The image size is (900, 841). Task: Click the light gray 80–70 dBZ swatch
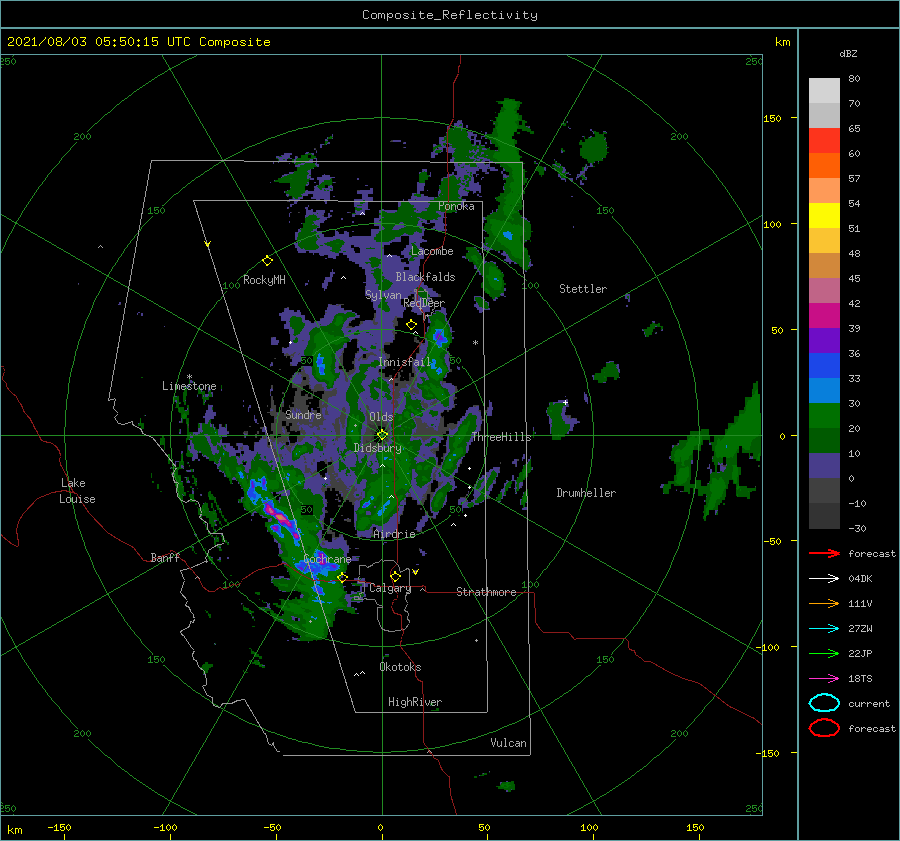(824, 91)
